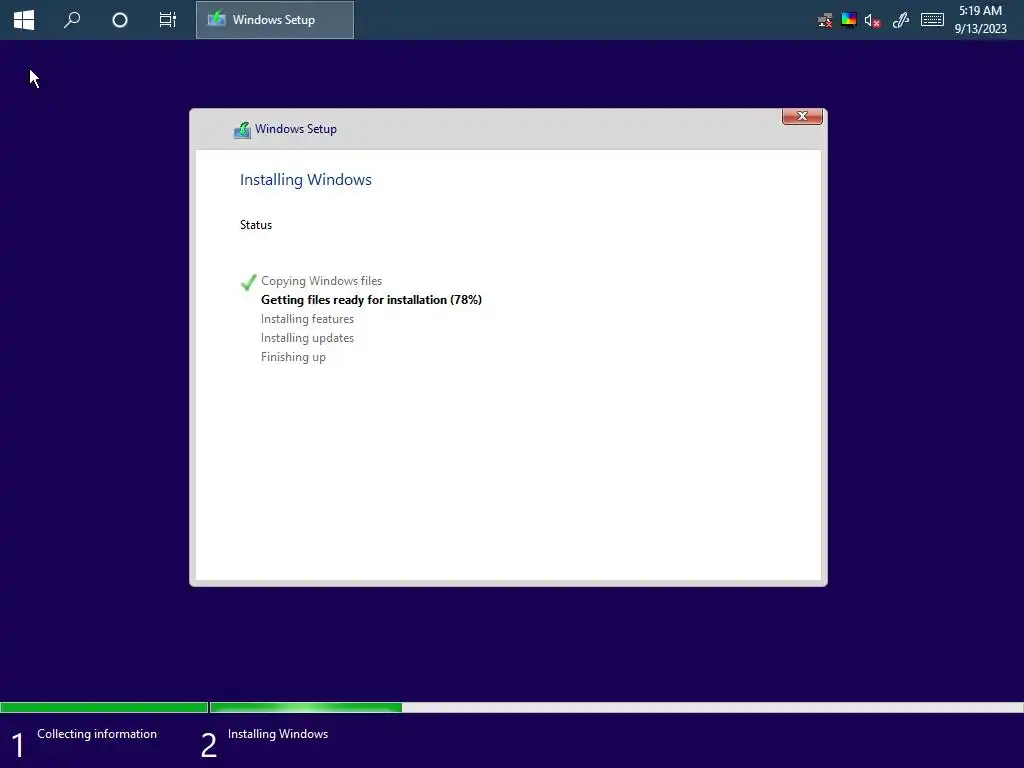Select the "Finishing up" status line
The image size is (1024, 768).
(293, 357)
